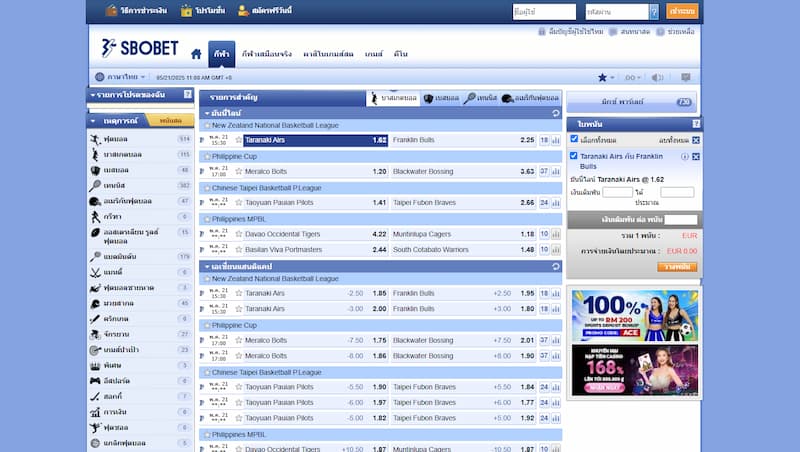
Task: Click the forgot-password question mark button
Action: (654, 11)
